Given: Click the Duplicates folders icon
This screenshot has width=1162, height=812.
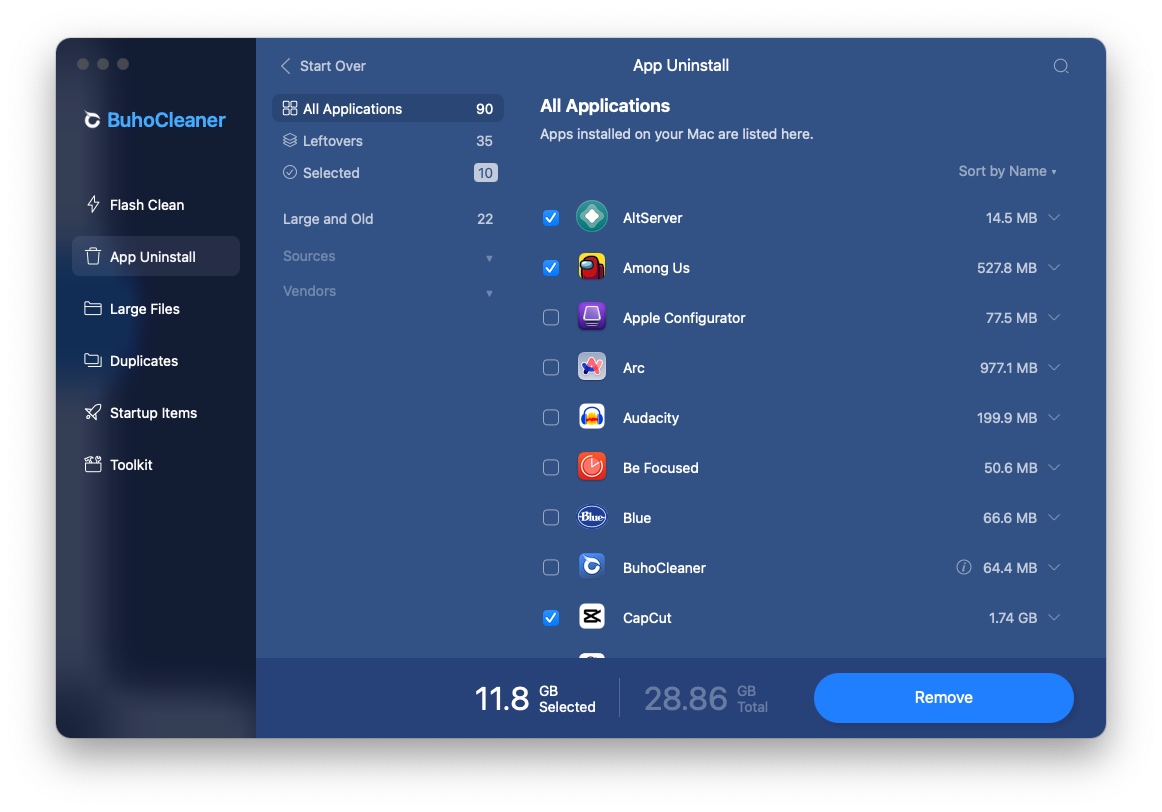Looking at the screenshot, I should [93, 360].
